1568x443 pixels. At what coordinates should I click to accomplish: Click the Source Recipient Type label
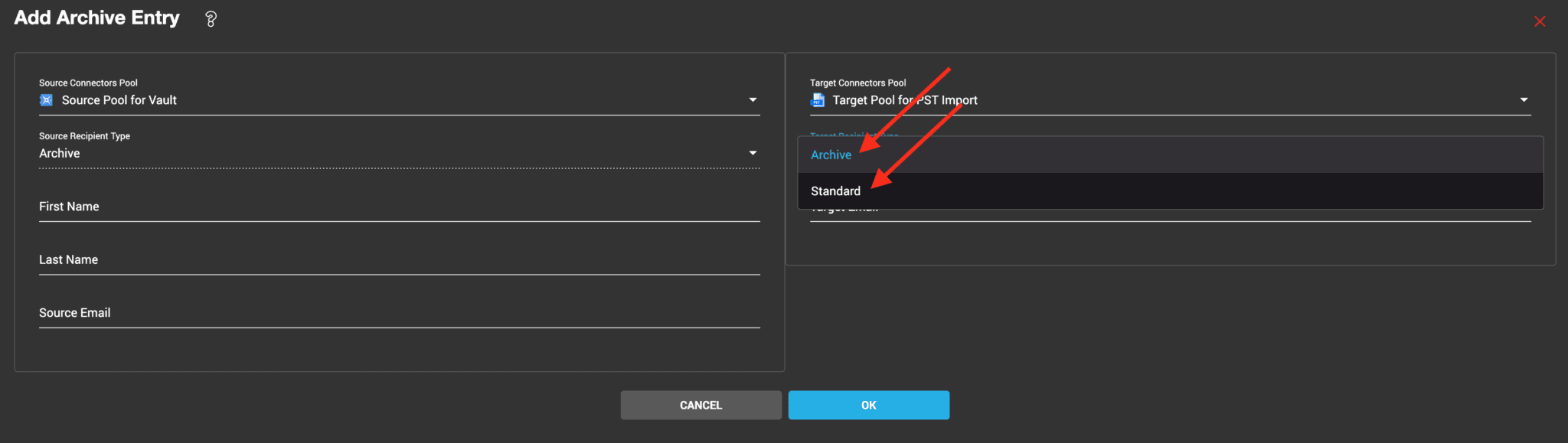click(x=84, y=136)
